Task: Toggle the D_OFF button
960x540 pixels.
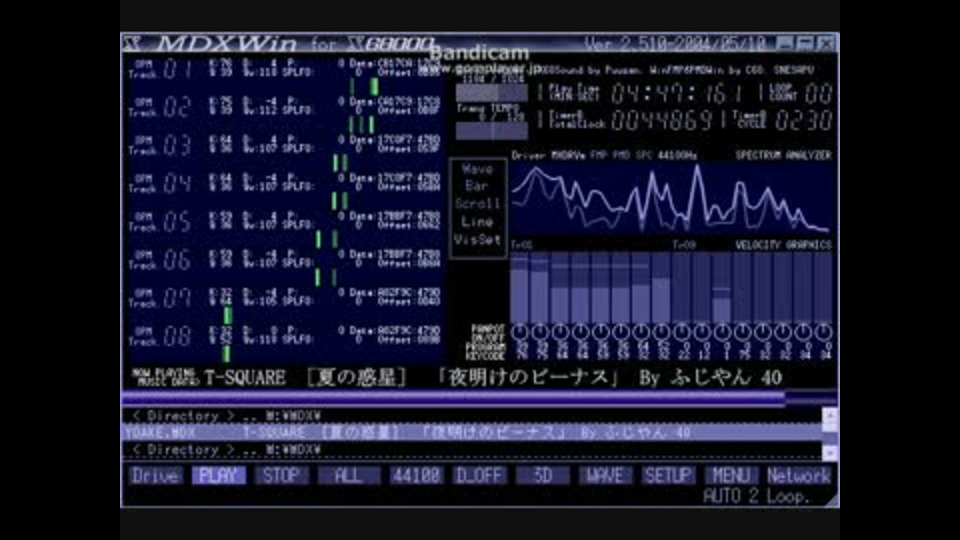Action: pyautogui.click(x=479, y=476)
